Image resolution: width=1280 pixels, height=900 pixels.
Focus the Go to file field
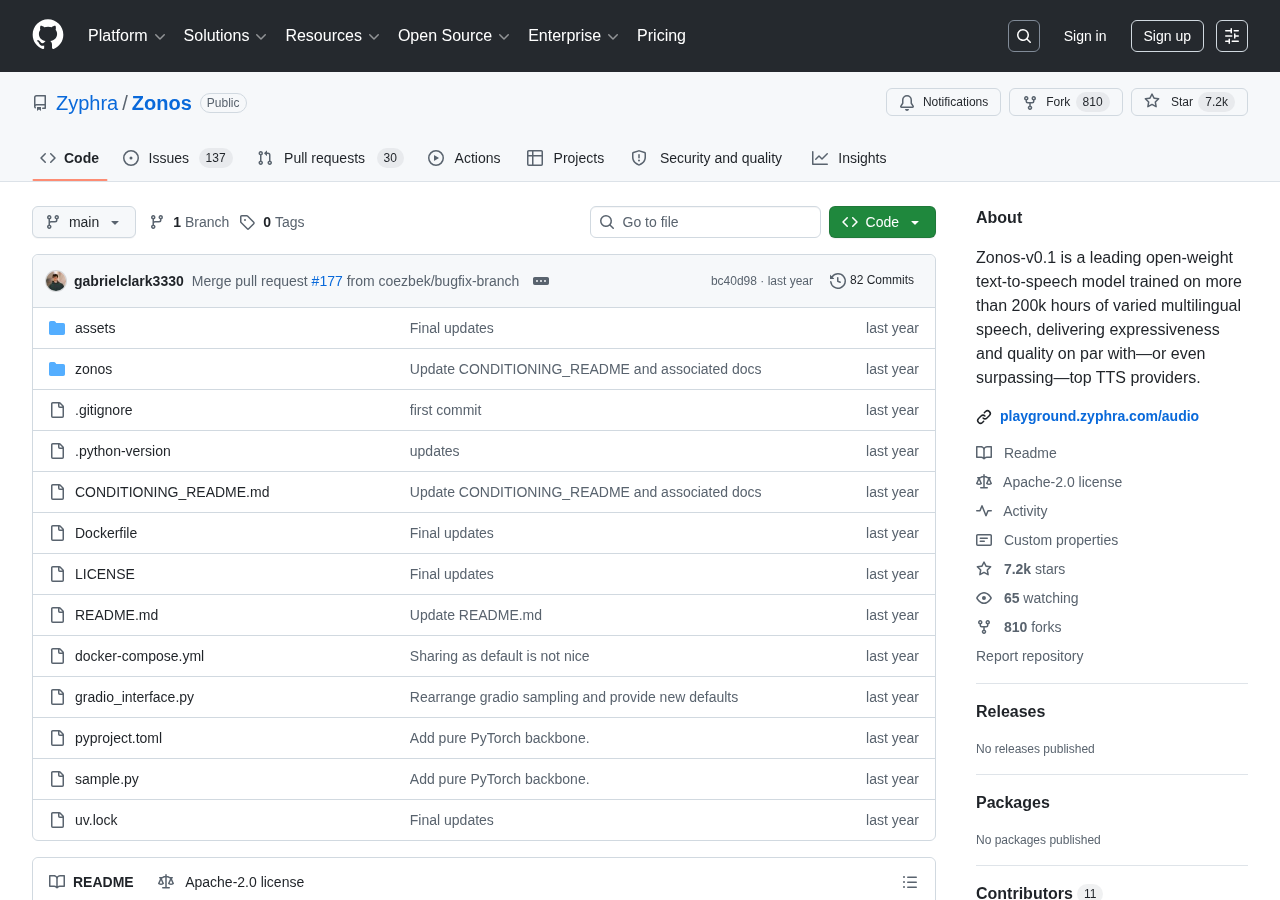pyautogui.click(x=705, y=222)
